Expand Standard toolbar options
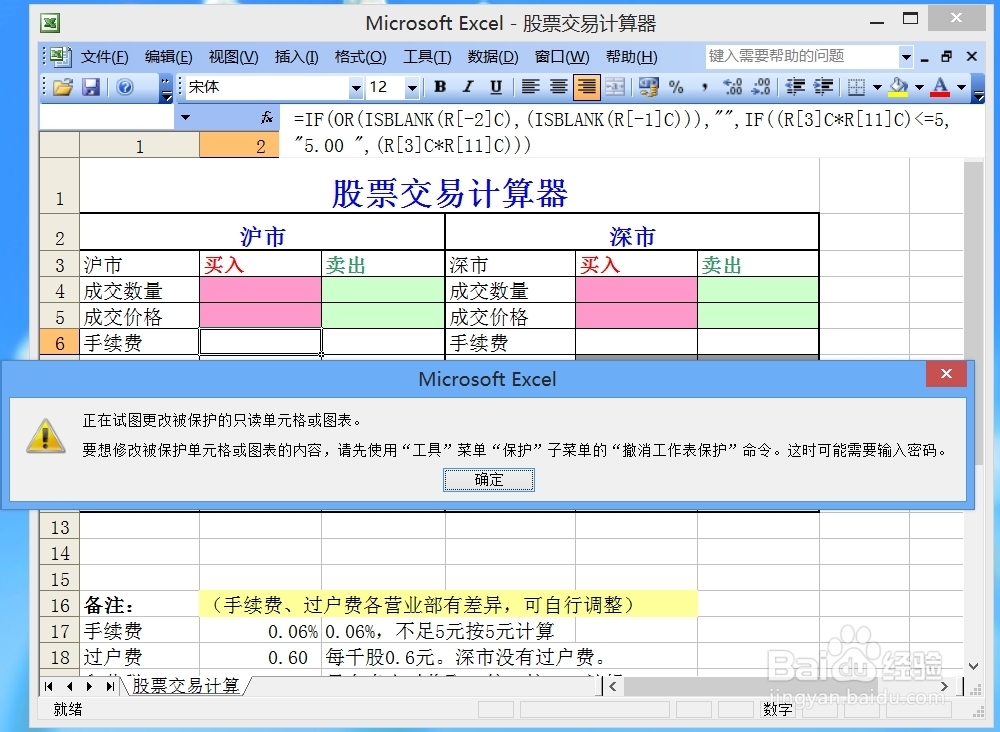1000x732 pixels. [x=166, y=88]
